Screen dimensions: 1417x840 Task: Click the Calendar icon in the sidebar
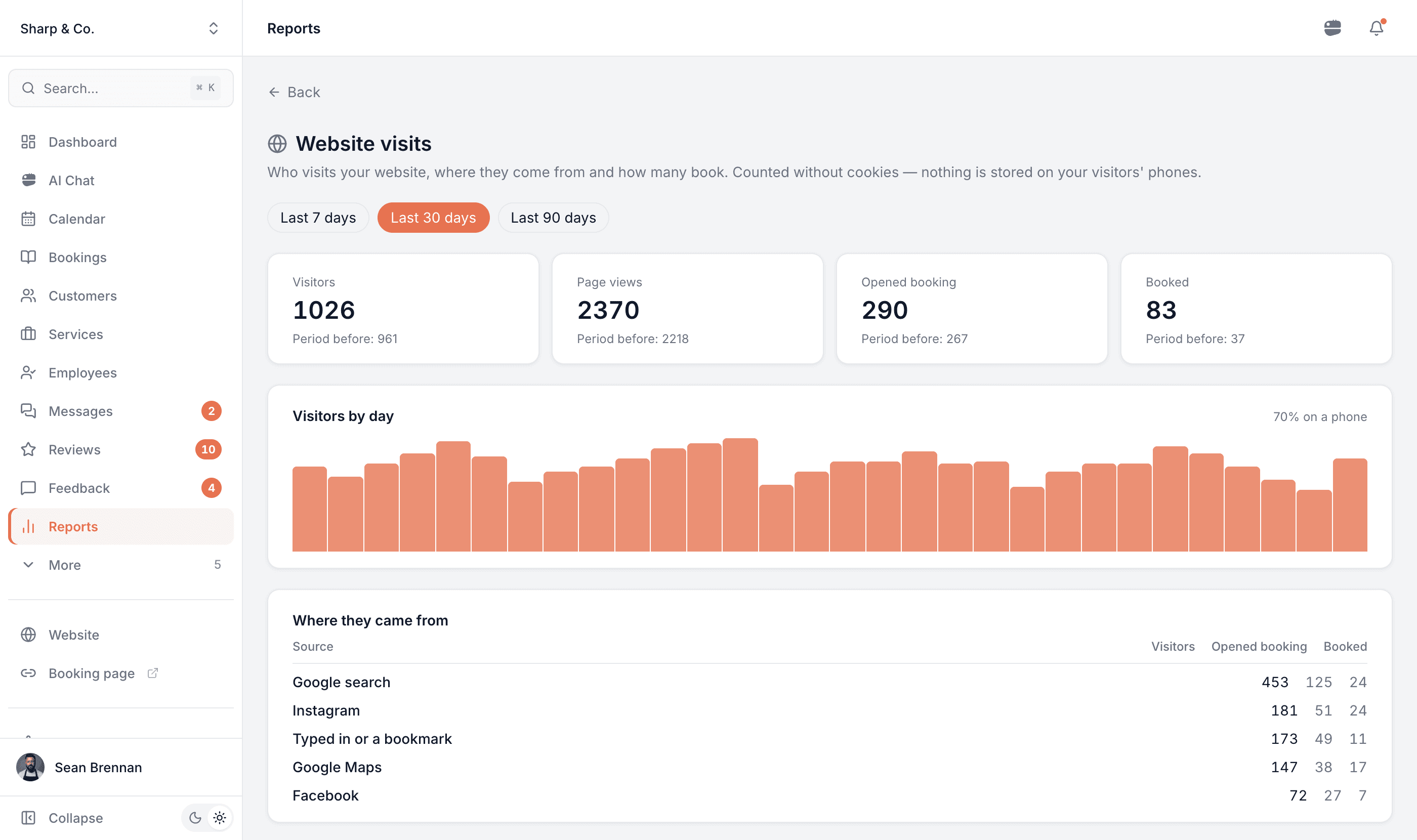28,219
